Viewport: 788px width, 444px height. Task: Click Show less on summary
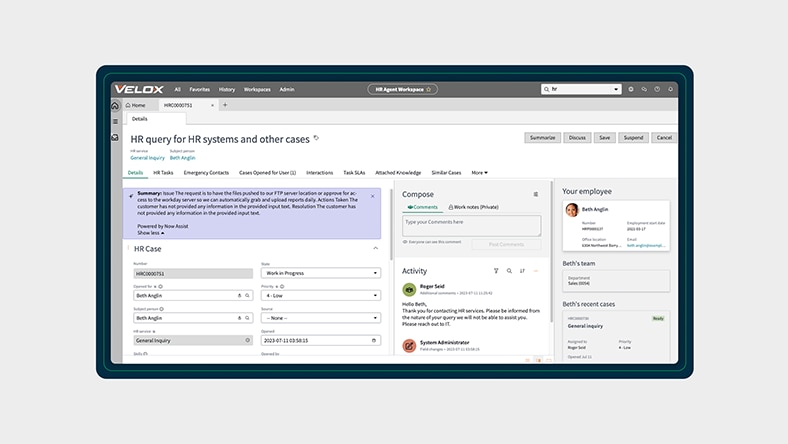(x=150, y=233)
